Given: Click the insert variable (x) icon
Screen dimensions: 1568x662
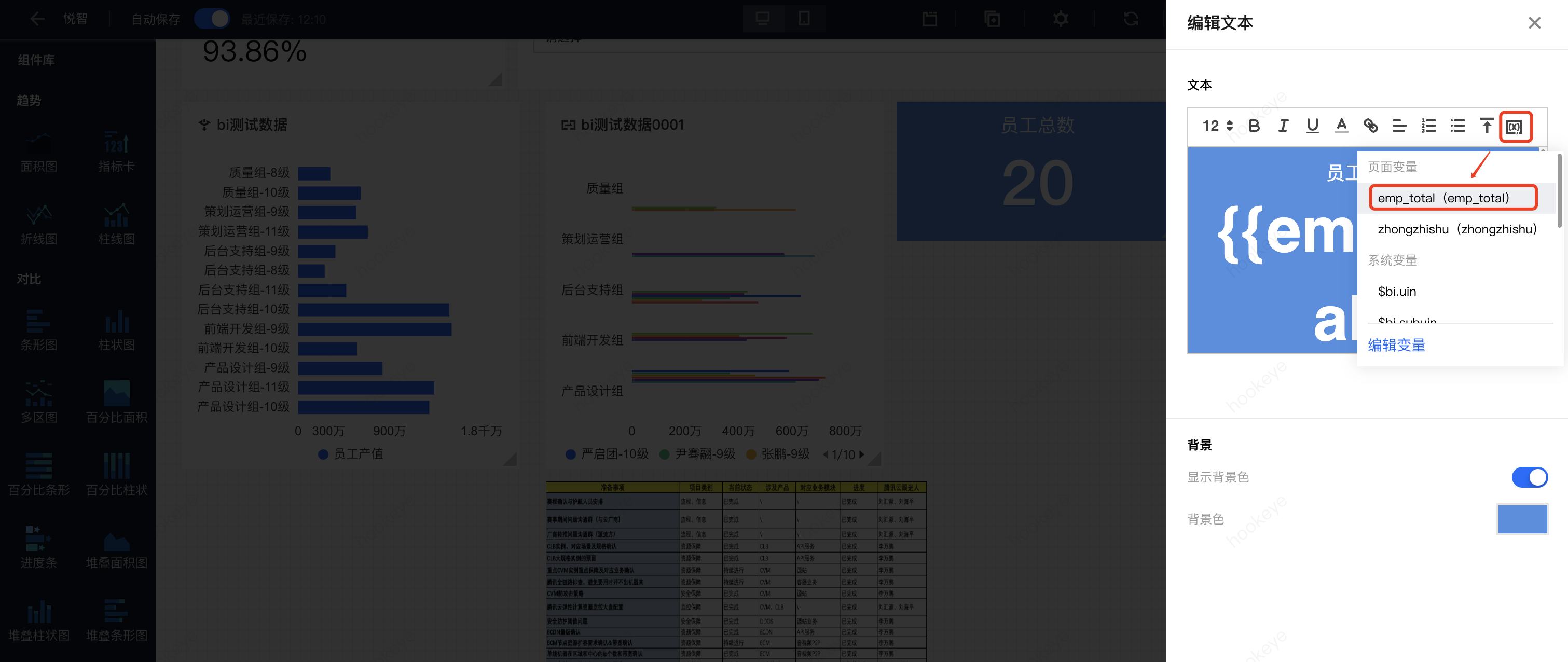Looking at the screenshot, I should click(x=1515, y=127).
